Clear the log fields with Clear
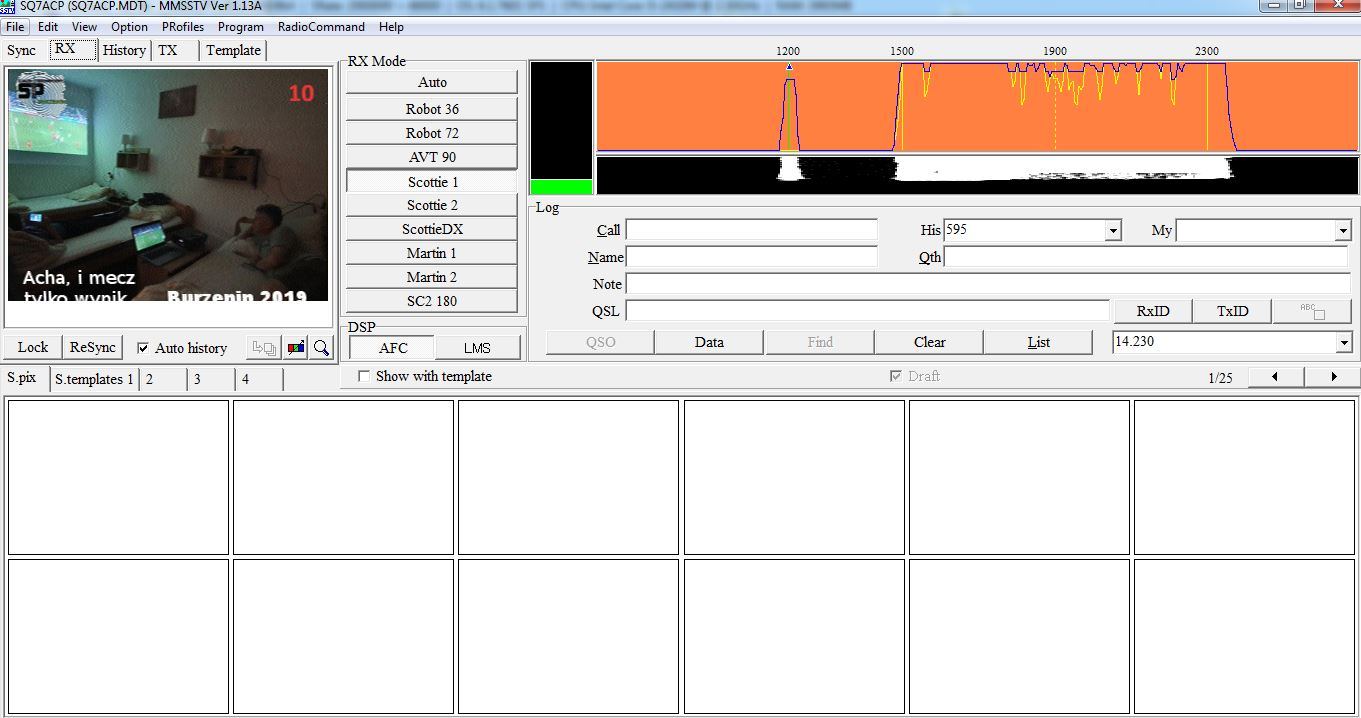 (929, 342)
